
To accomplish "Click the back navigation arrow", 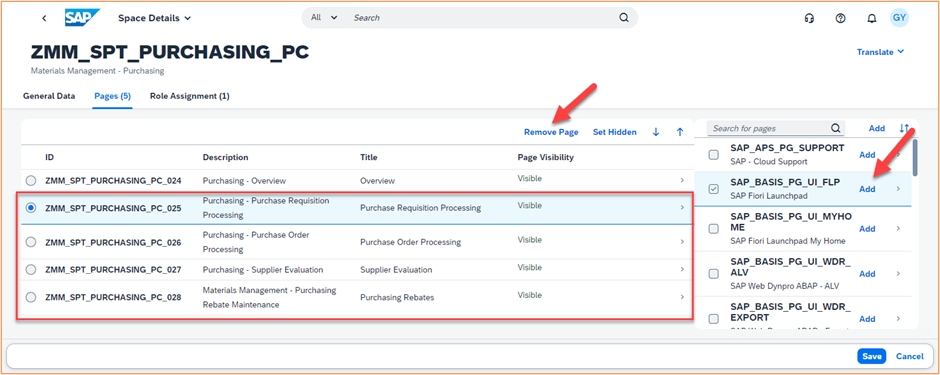I will (44, 18).
